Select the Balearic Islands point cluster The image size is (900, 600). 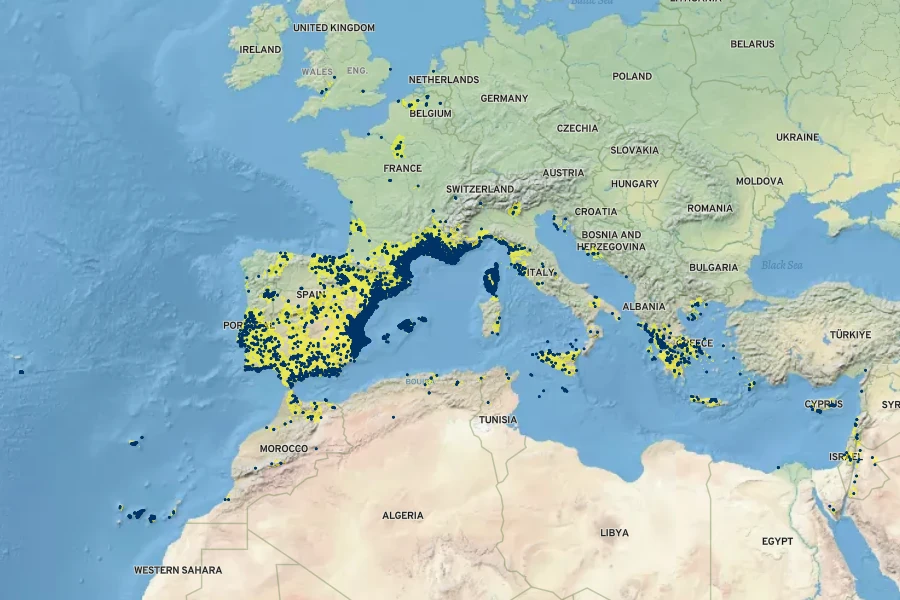pos(410,324)
